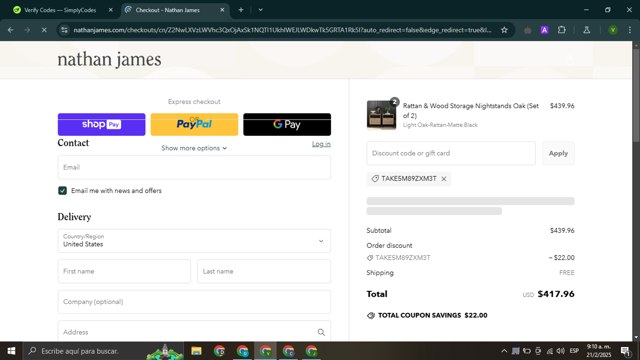The width and height of the screenshot is (640, 360).
Task: Open a new browser tab
Action: coord(241,10)
